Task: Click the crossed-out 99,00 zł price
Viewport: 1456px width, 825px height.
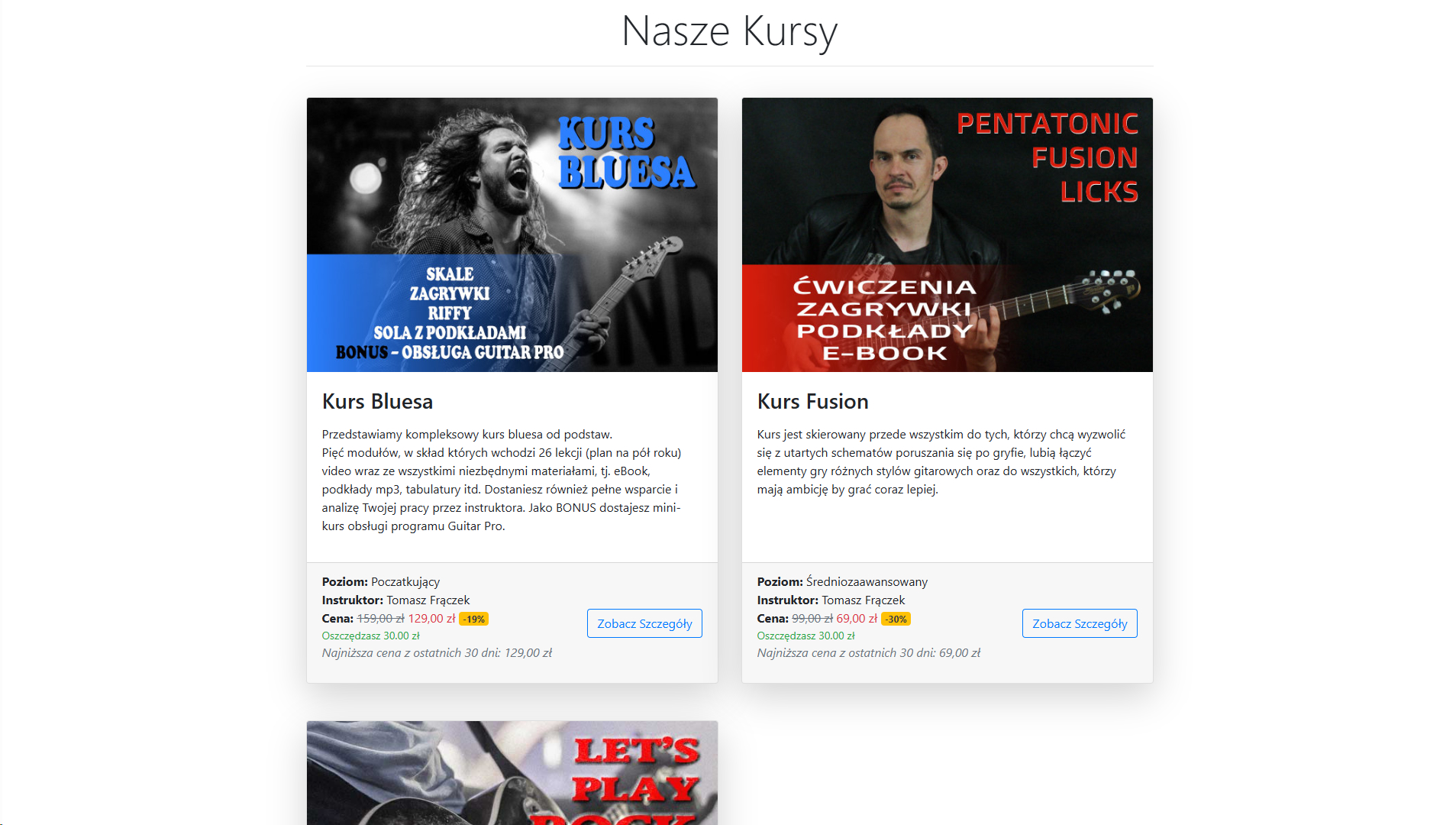Action: [x=812, y=619]
